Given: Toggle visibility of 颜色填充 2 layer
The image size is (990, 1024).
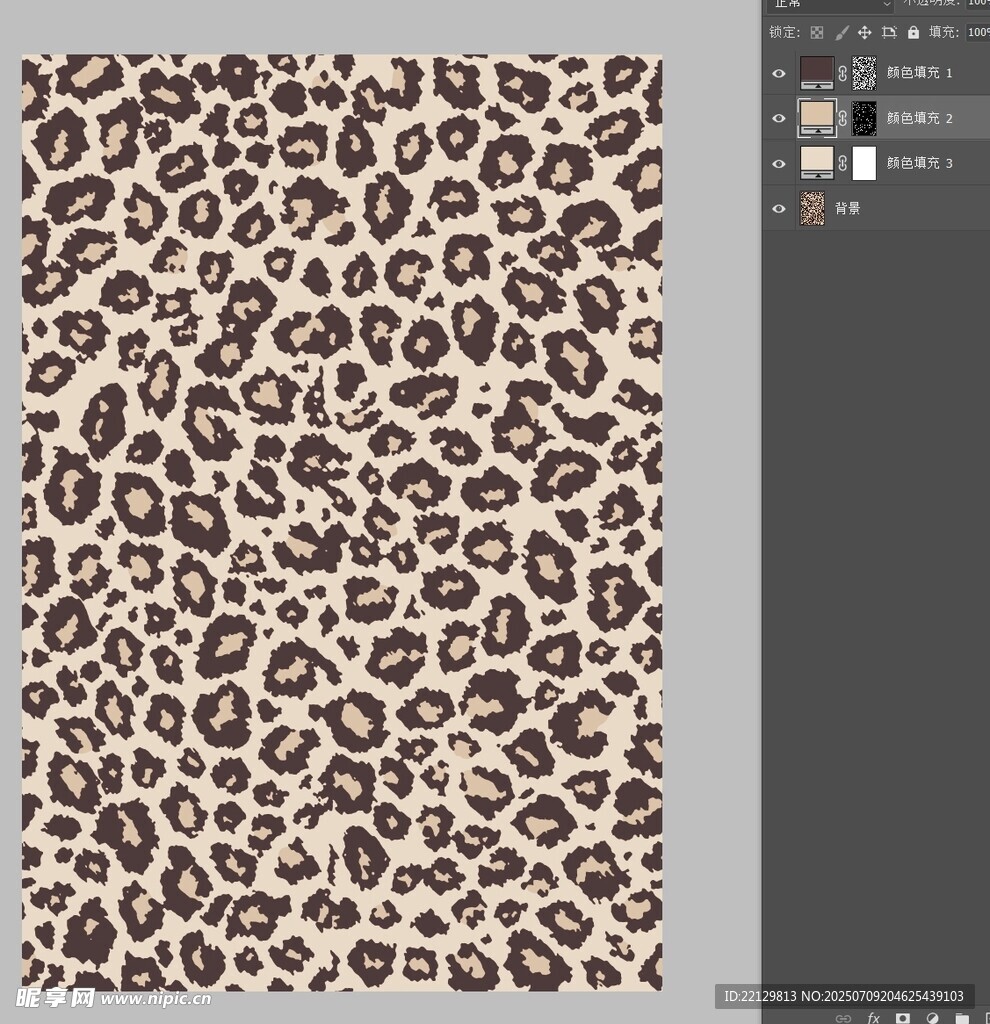Looking at the screenshot, I should (x=779, y=118).
